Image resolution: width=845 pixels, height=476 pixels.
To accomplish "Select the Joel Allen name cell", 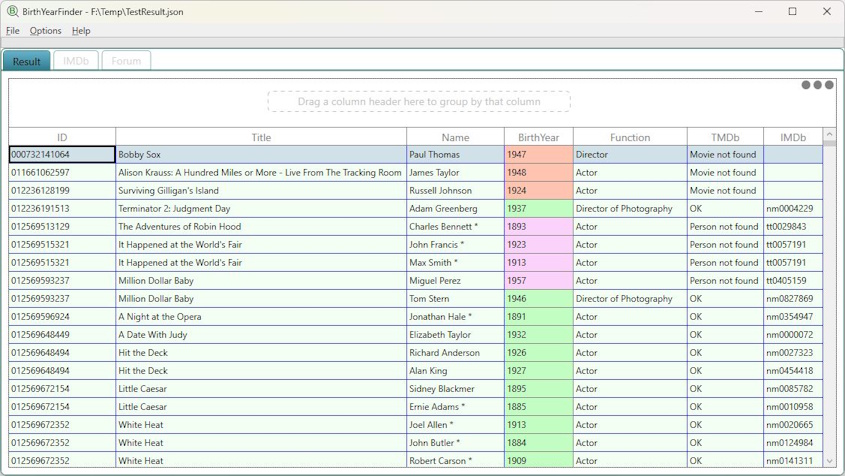I will tap(455, 425).
